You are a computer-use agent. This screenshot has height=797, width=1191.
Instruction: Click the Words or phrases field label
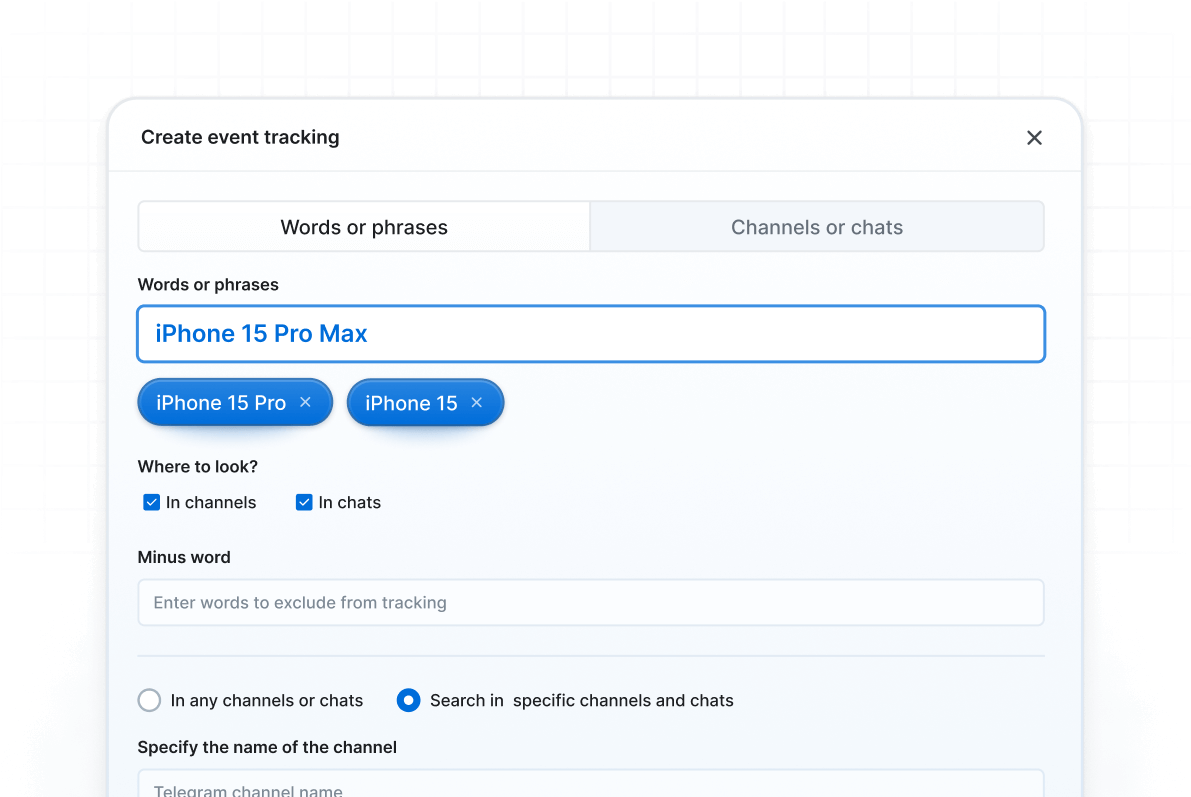coord(208,285)
